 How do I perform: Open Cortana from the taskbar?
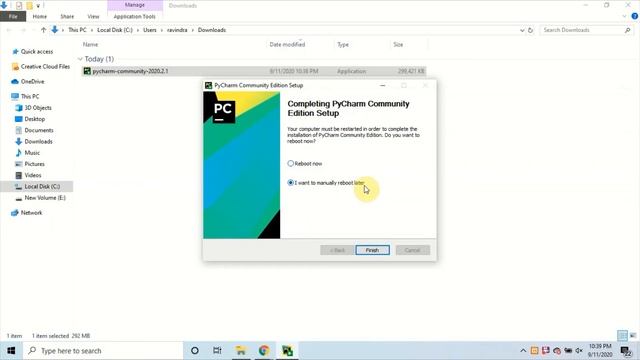point(195,351)
